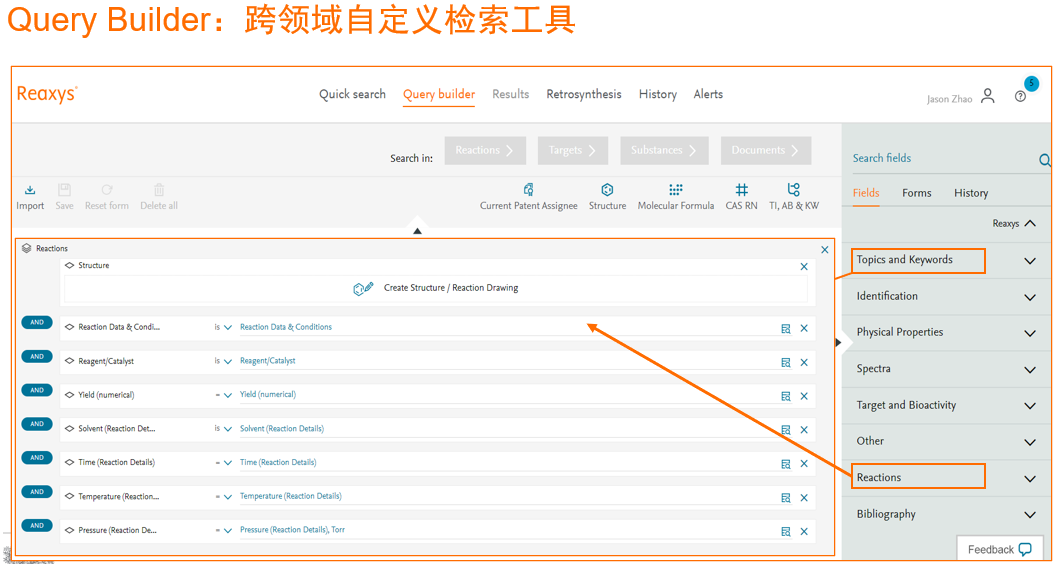Remove the Time (Reaction Details) row
The image size is (1057, 564).
[x=804, y=464]
